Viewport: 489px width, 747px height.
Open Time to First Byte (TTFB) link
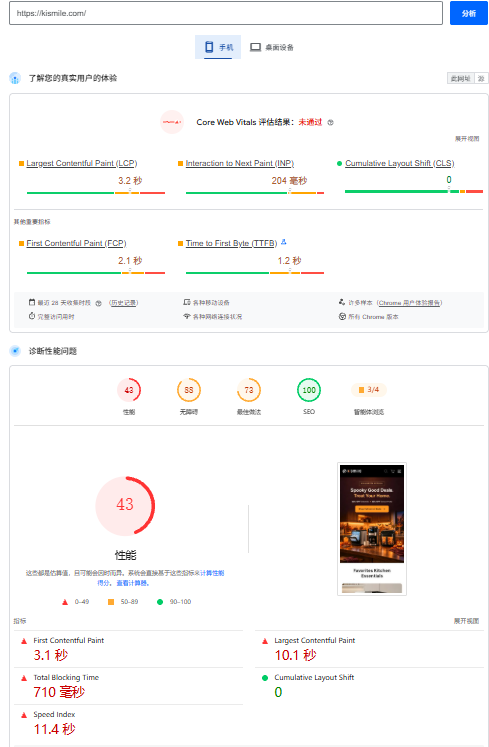[231, 243]
